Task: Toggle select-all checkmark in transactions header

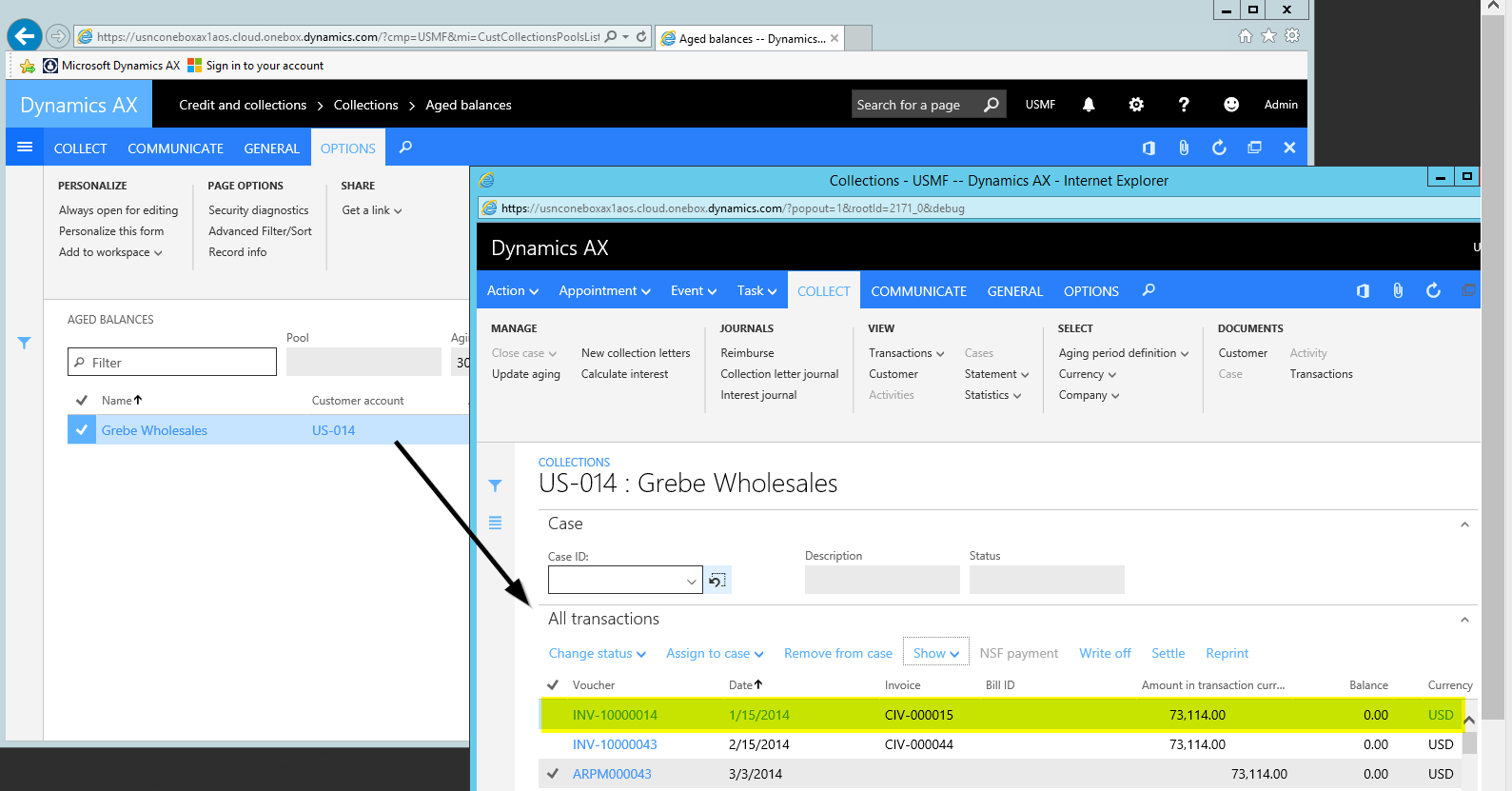Action: point(553,685)
